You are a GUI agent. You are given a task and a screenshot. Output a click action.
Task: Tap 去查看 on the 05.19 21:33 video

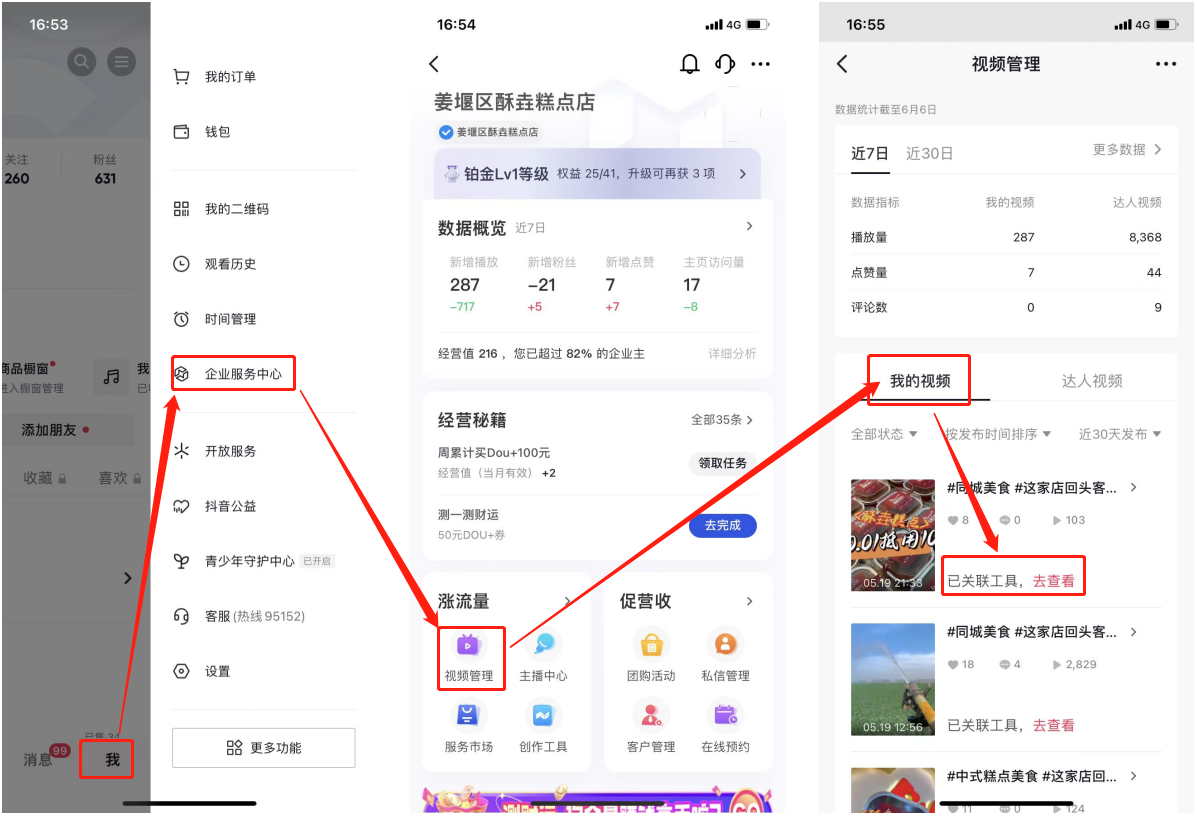(x=1053, y=581)
